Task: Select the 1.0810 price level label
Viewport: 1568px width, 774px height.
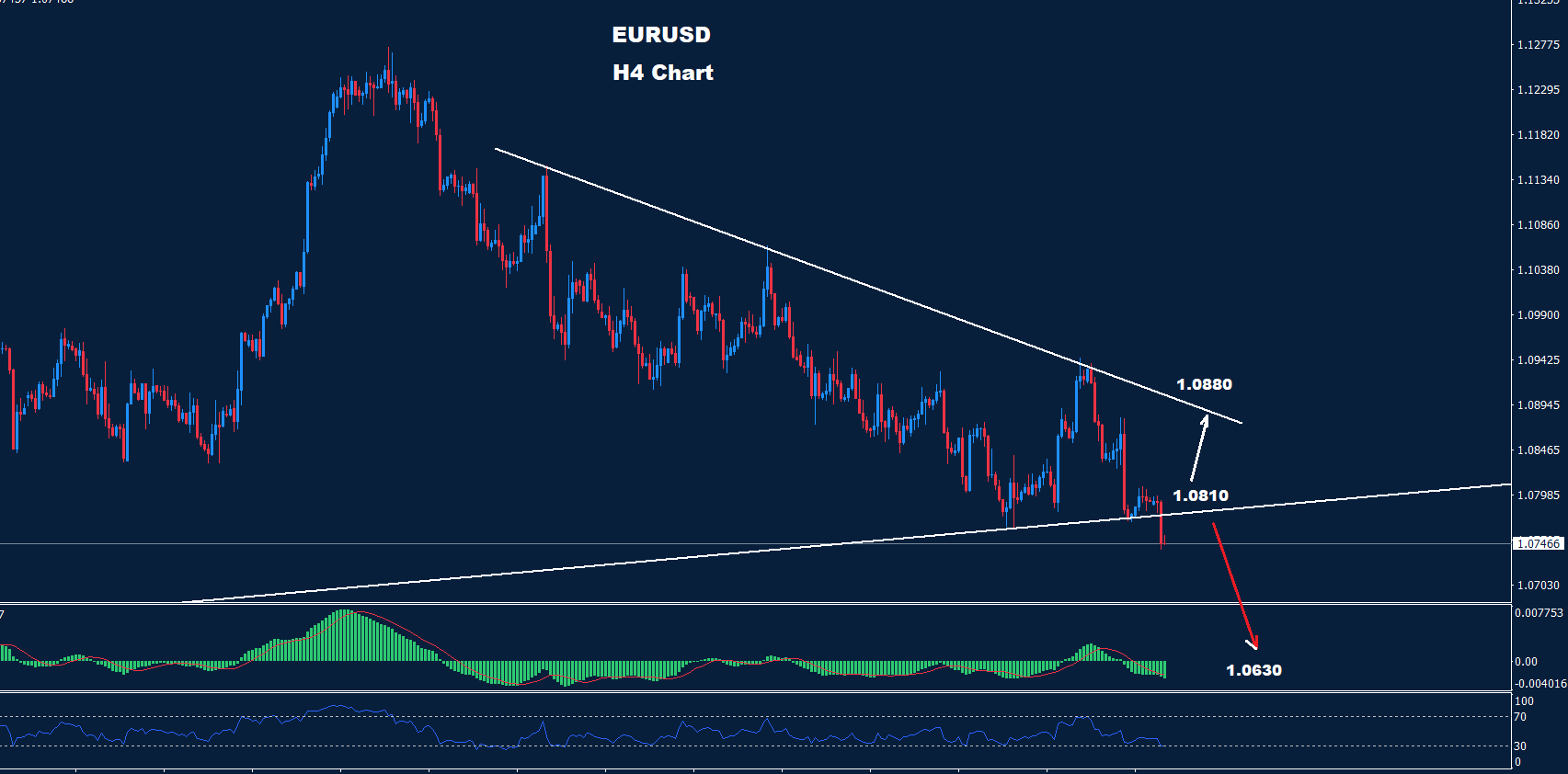Action: coord(1200,495)
